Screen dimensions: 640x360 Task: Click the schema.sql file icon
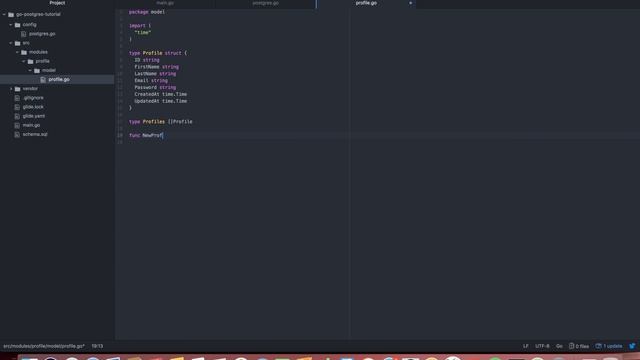tap(17, 134)
